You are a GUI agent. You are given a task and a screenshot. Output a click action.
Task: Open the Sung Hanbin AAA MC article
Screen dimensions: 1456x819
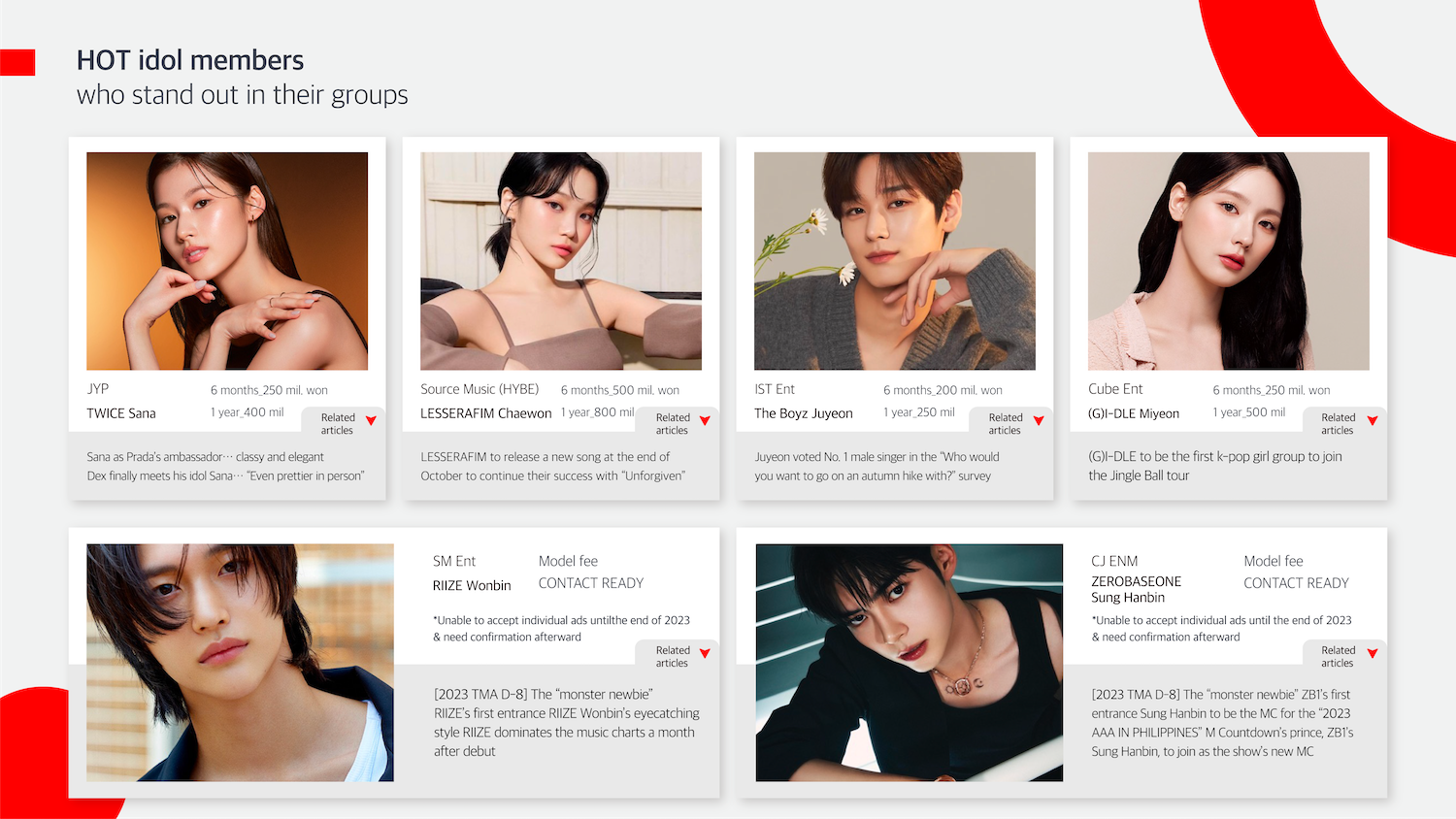coord(1222,723)
